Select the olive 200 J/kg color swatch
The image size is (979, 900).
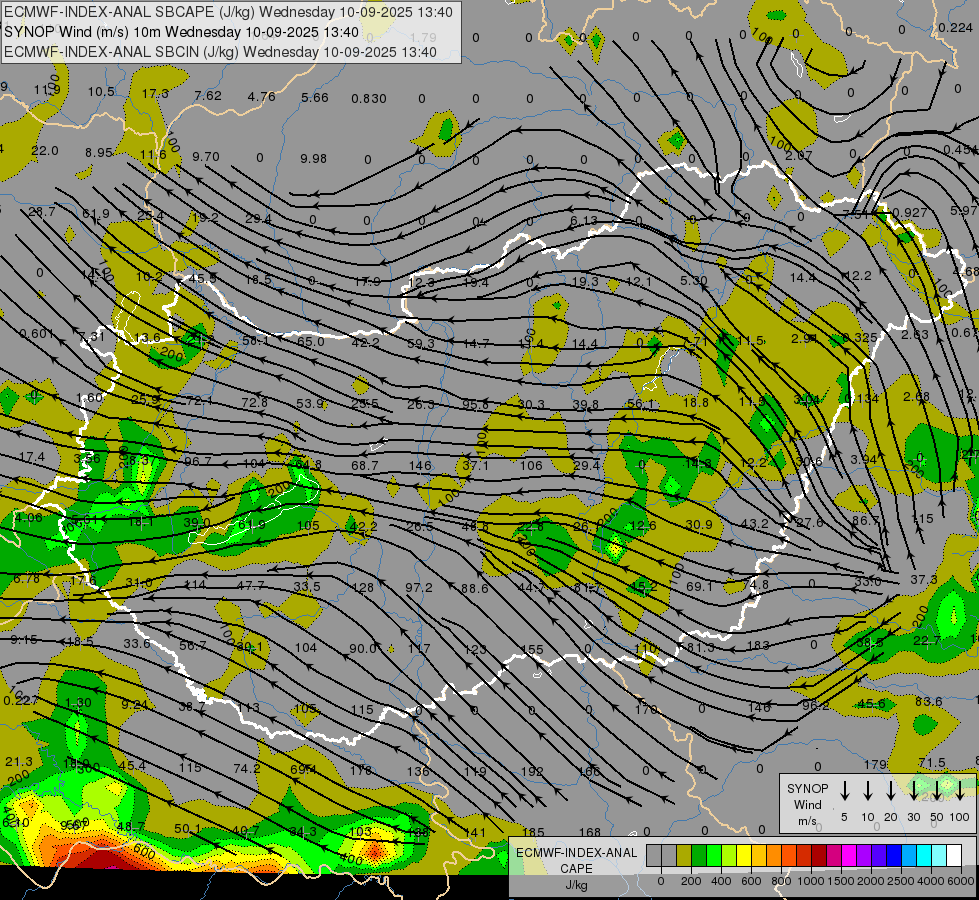tap(684, 855)
